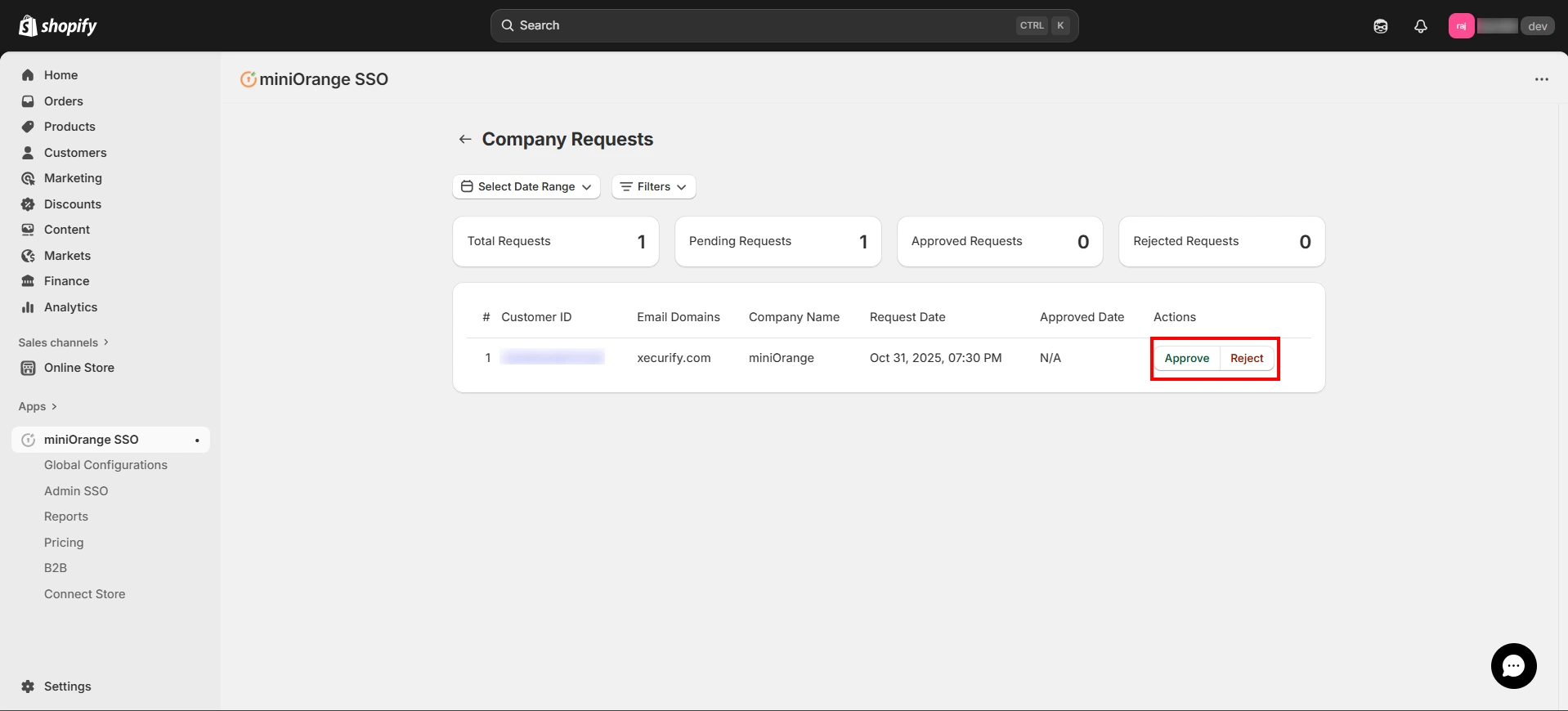Screen dimensions: 1568x711
Task: Open the notifications bell
Action: click(x=1421, y=26)
